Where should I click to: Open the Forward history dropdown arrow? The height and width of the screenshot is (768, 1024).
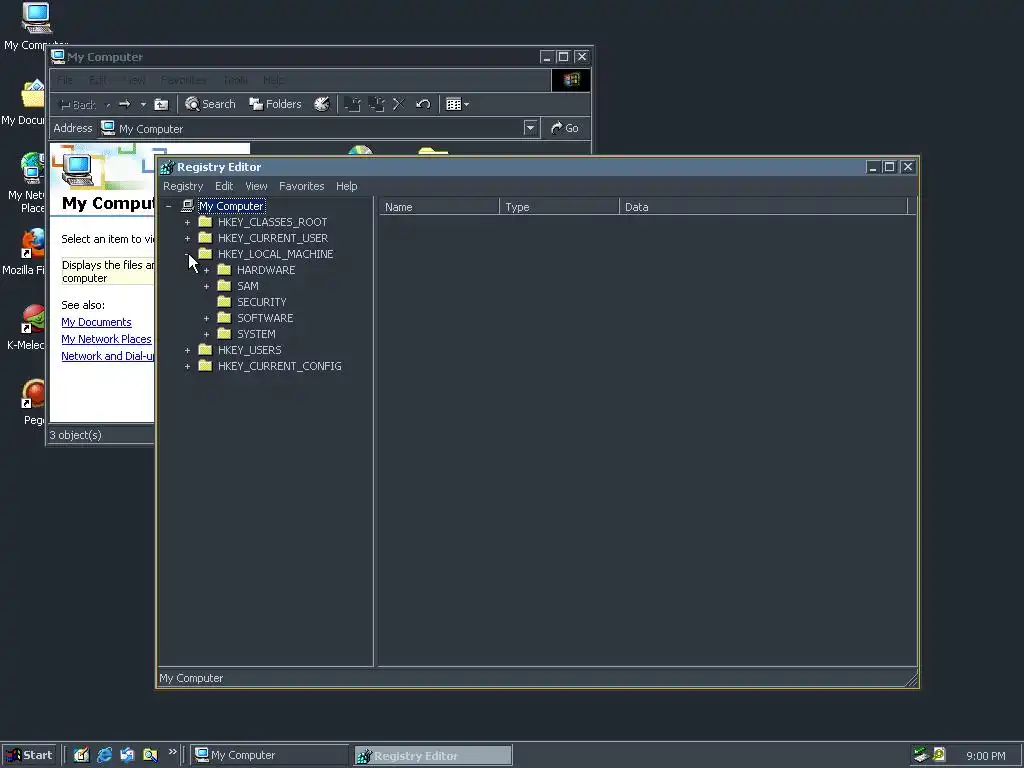click(143, 104)
